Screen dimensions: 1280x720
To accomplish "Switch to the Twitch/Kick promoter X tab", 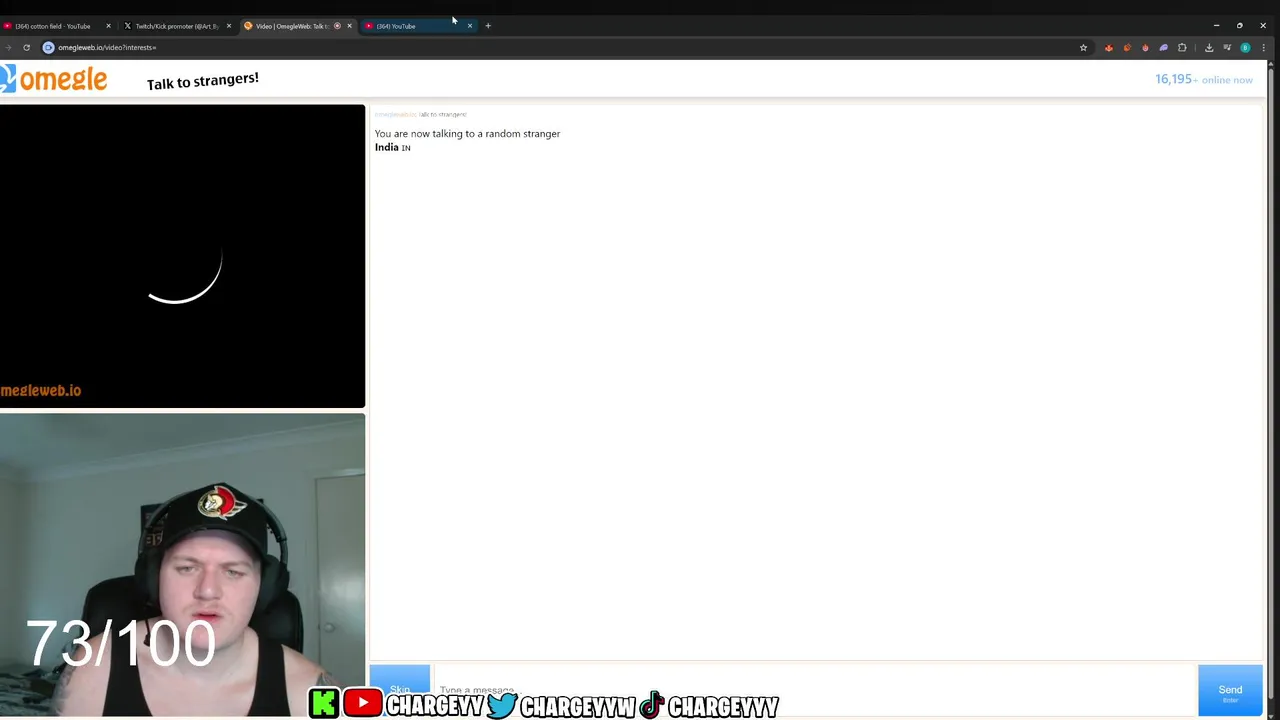I will 176,26.
